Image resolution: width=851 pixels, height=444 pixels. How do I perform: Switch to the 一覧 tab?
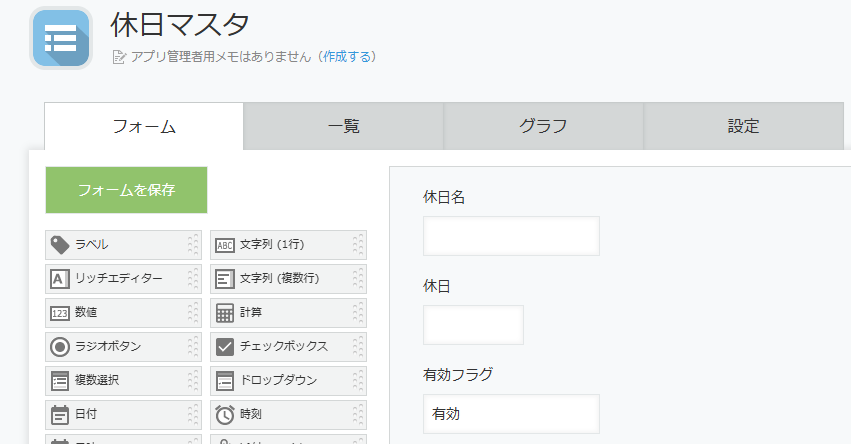coord(343,126)
